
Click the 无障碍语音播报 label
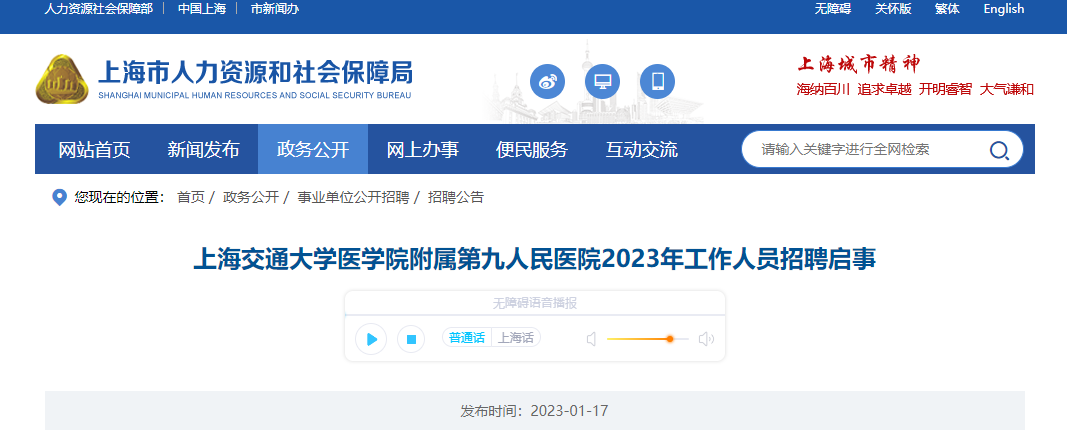[535, 304]
